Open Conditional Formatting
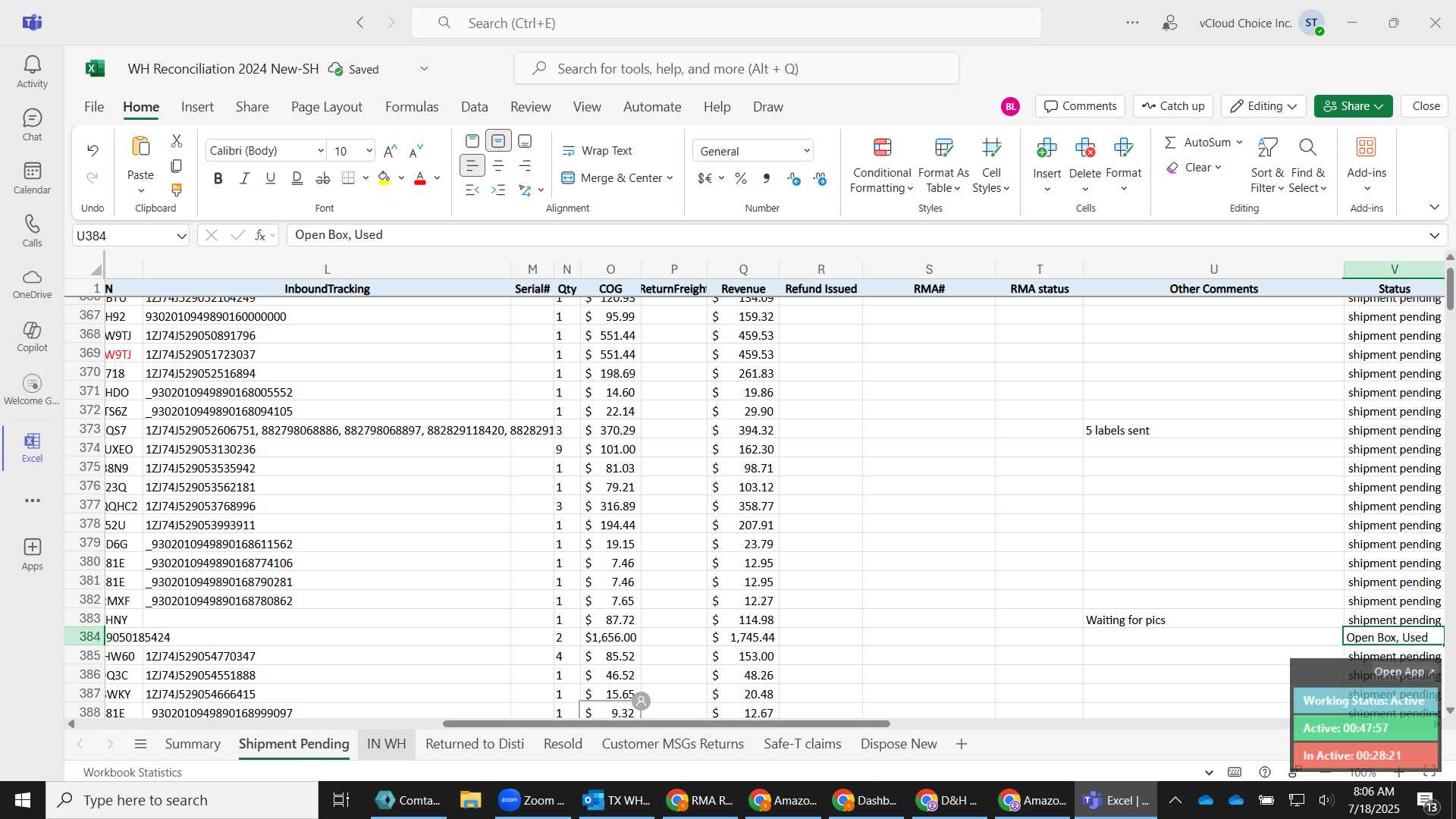This screenshot has width=1456, height=819. click(882, 165)
